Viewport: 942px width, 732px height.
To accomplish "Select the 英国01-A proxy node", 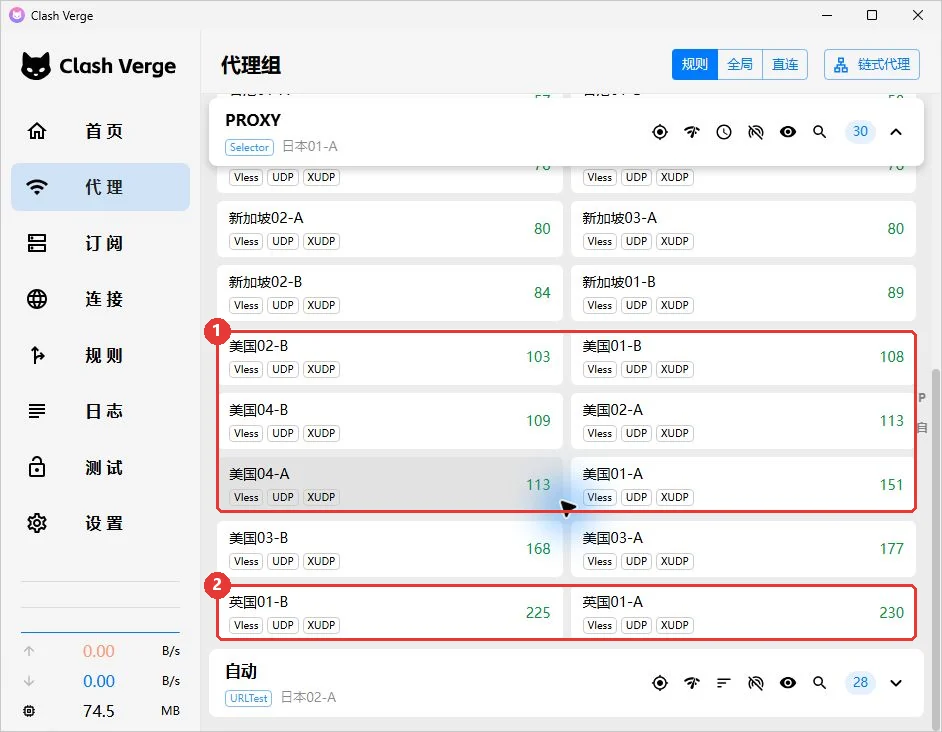I will point(743,613).
